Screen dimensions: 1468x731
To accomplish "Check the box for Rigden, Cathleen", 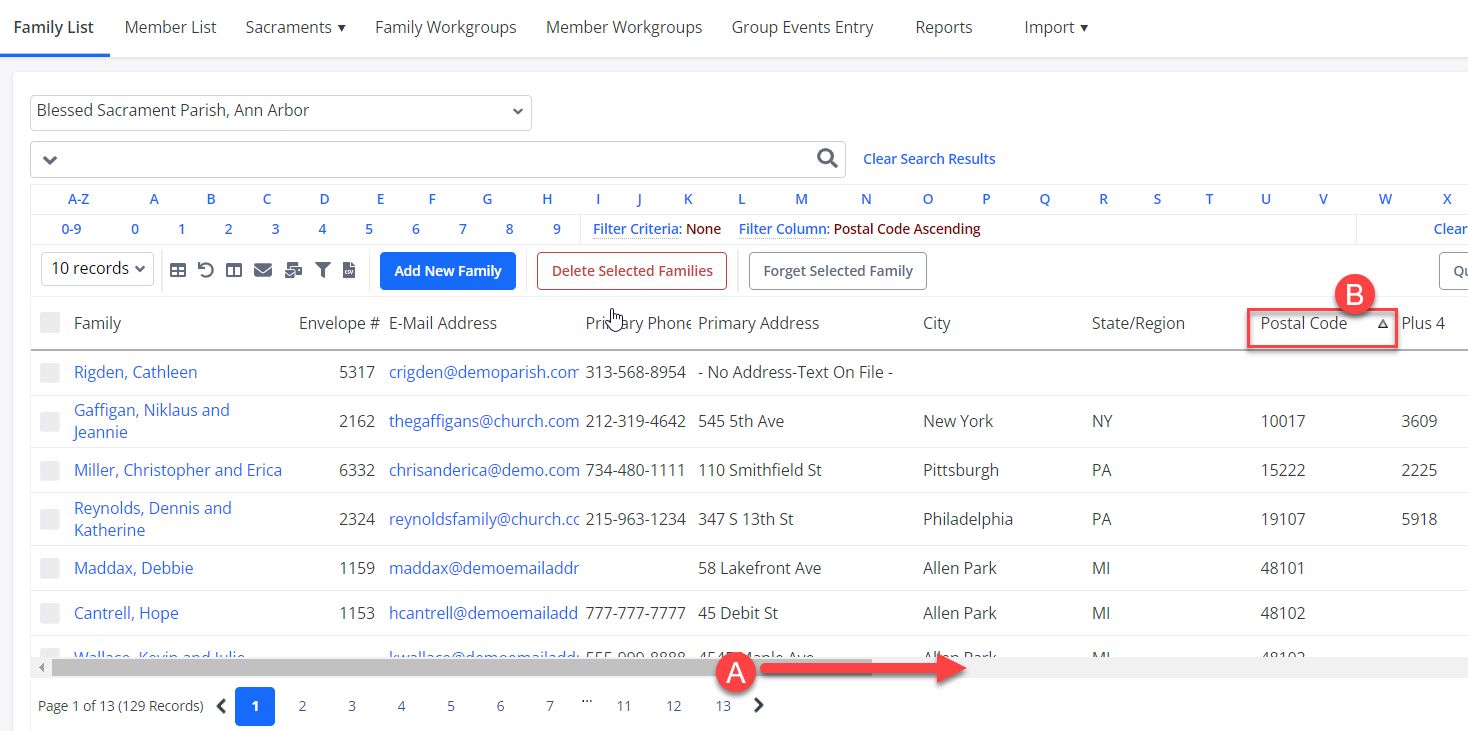I will coord(50,372).
